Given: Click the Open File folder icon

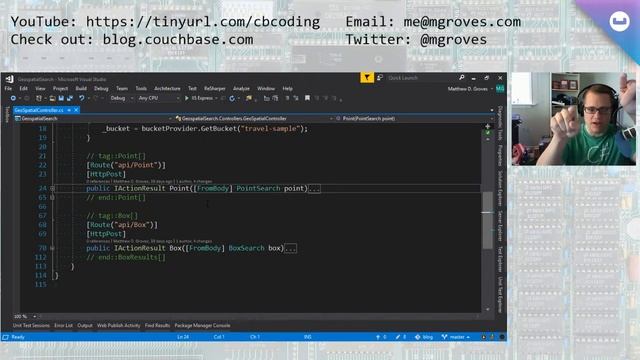Looking at the screenshot, I should (x=52, y=98).
